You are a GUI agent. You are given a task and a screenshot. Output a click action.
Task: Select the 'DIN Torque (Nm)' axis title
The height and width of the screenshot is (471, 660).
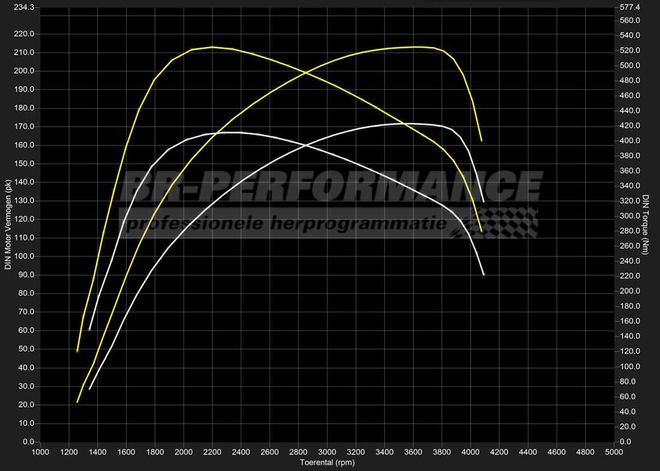650,222
